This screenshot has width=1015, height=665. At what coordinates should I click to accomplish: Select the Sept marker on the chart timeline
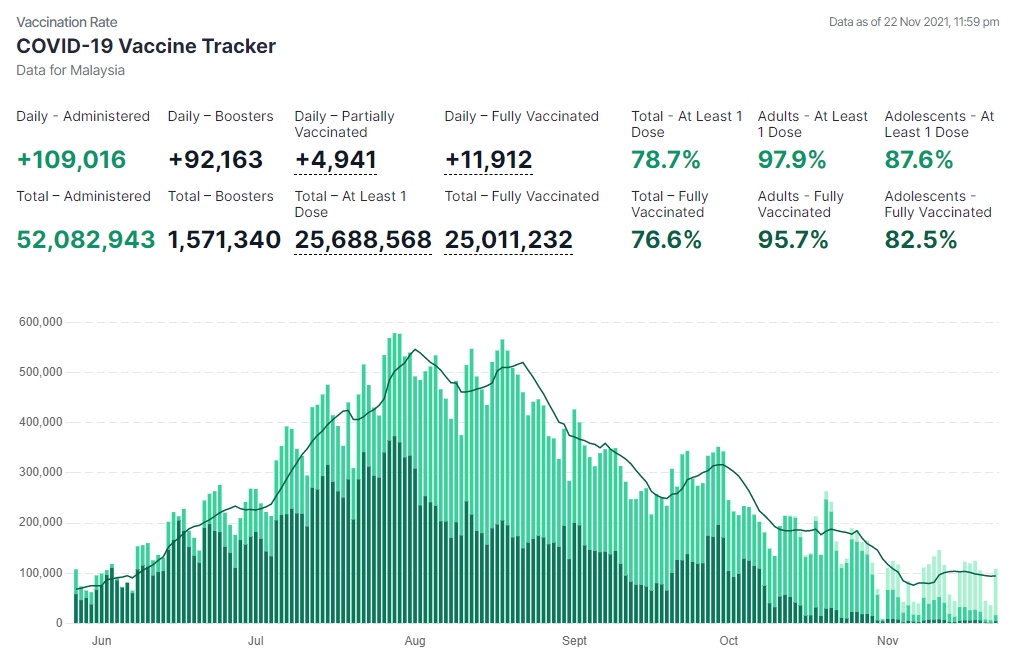(x=574, y=641)
